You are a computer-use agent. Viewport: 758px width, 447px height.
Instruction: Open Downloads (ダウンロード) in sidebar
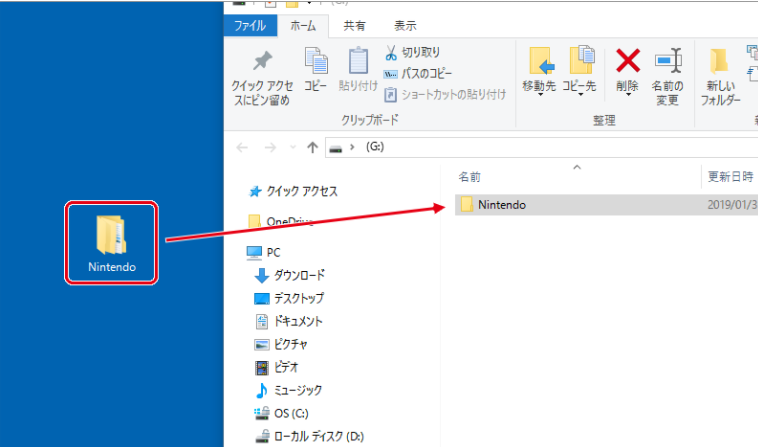[290, 275]
